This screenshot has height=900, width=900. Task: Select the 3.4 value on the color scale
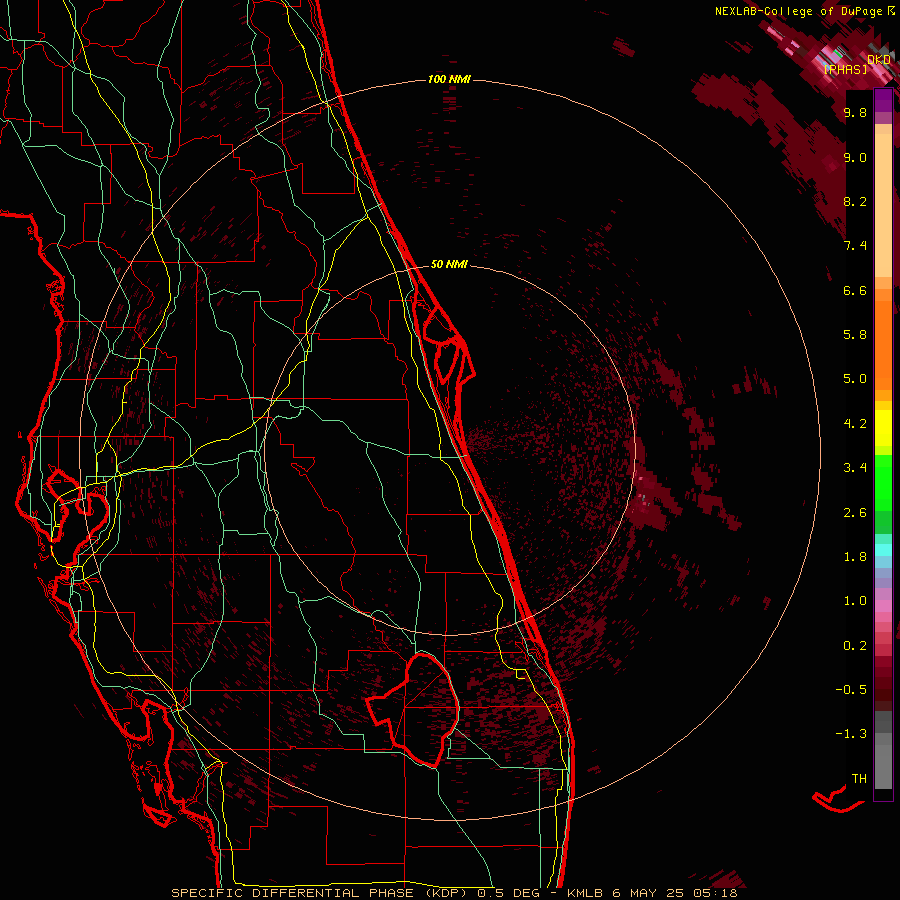pos(855,468)
